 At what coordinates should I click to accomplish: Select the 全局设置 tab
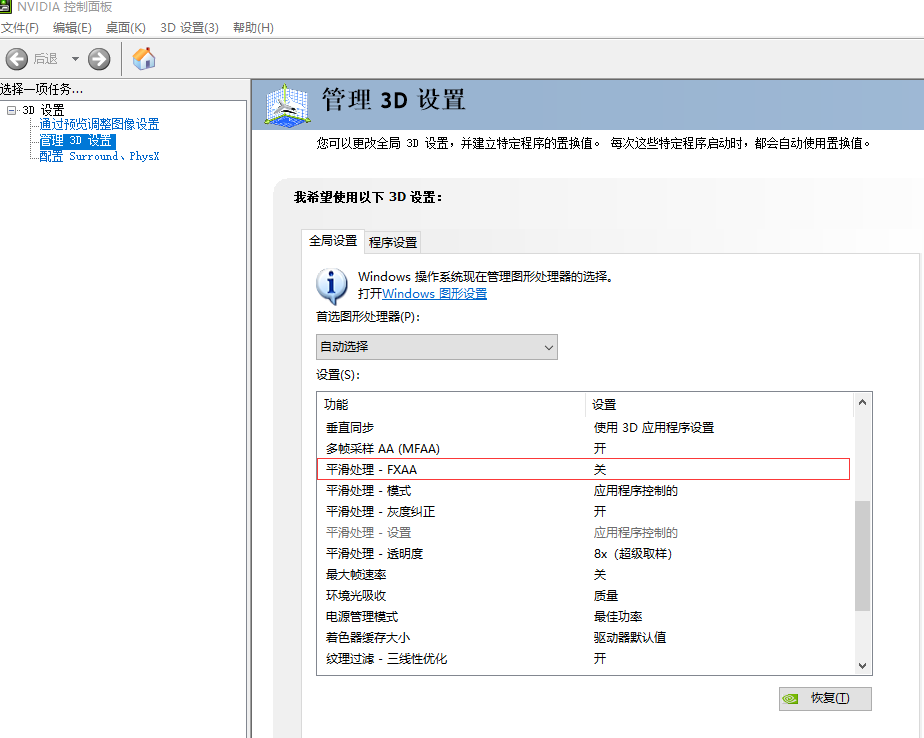point(332,241)
